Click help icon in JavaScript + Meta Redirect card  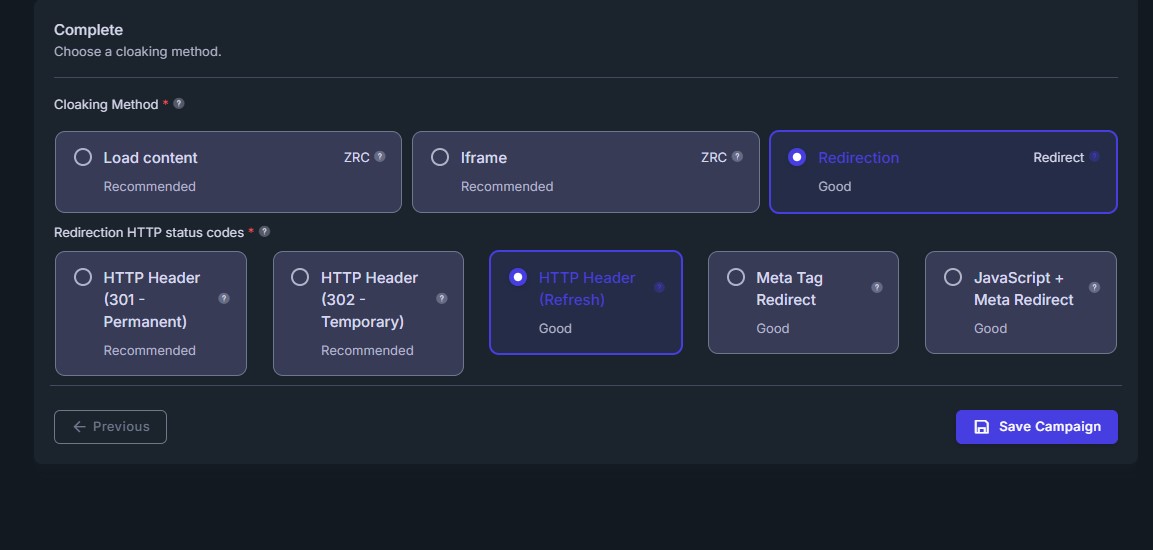[1094, 288]
